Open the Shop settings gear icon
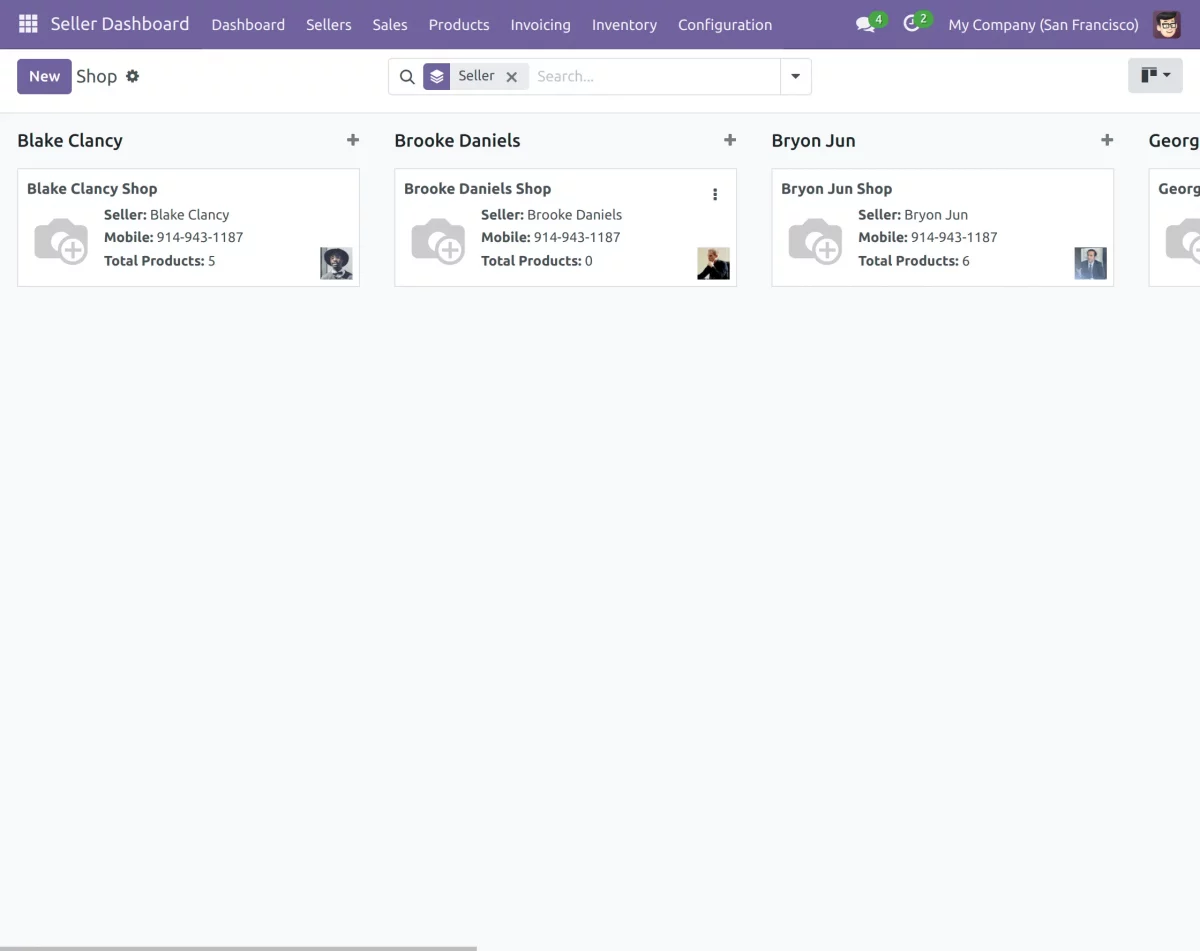This screenshot has width=1200, height=951. click(132, 76)
